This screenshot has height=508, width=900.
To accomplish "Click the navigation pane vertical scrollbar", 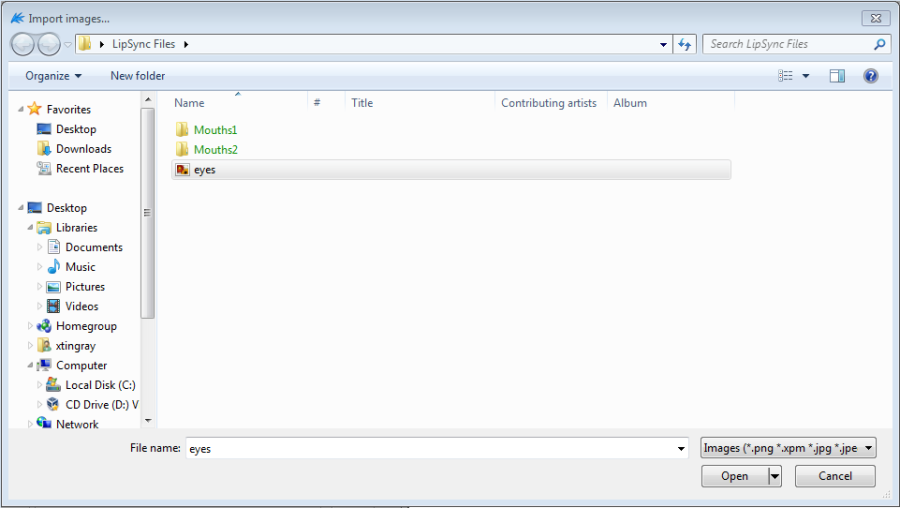I will tap(148, 212).
